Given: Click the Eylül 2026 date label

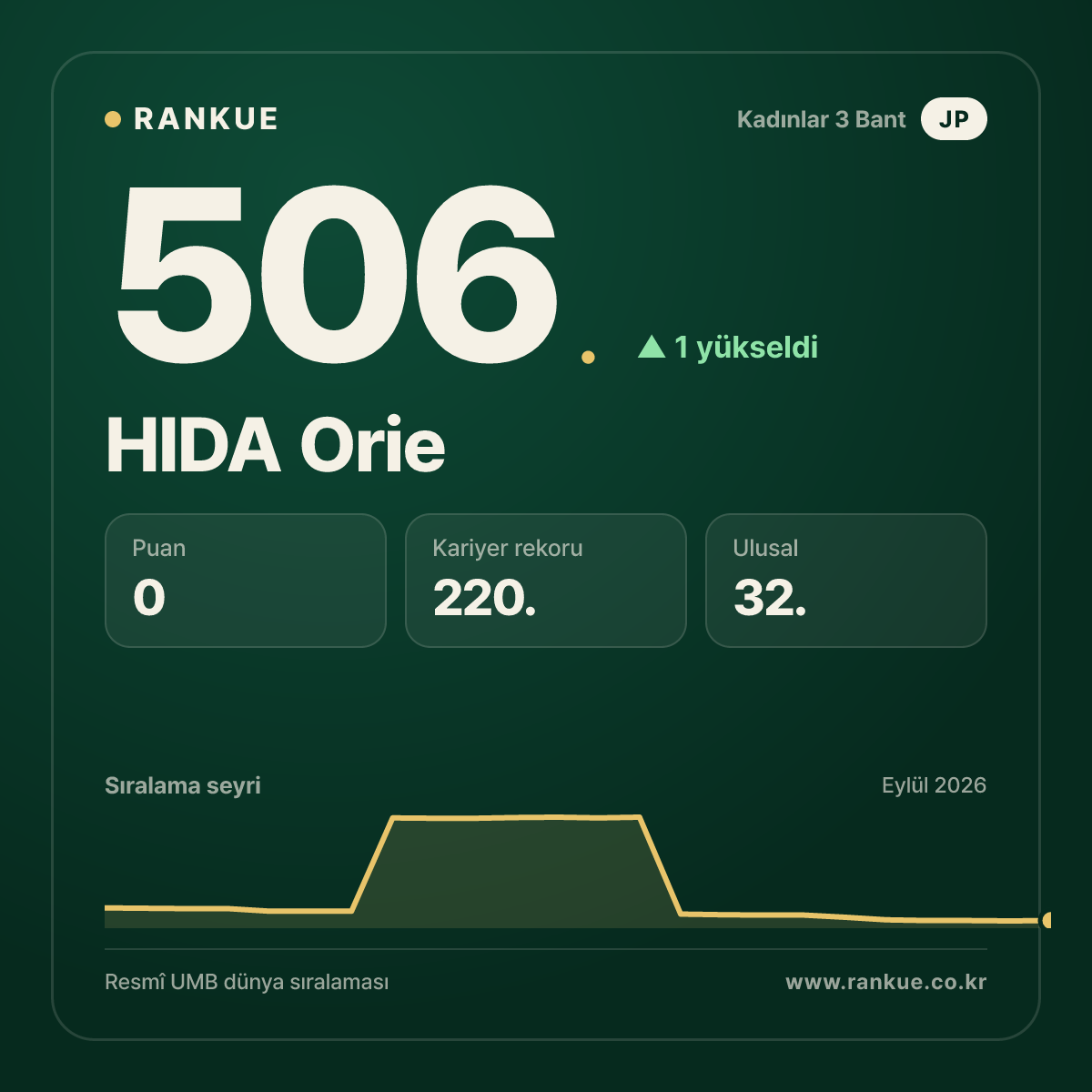Looking at the screenshot, I should pos(934,785).
